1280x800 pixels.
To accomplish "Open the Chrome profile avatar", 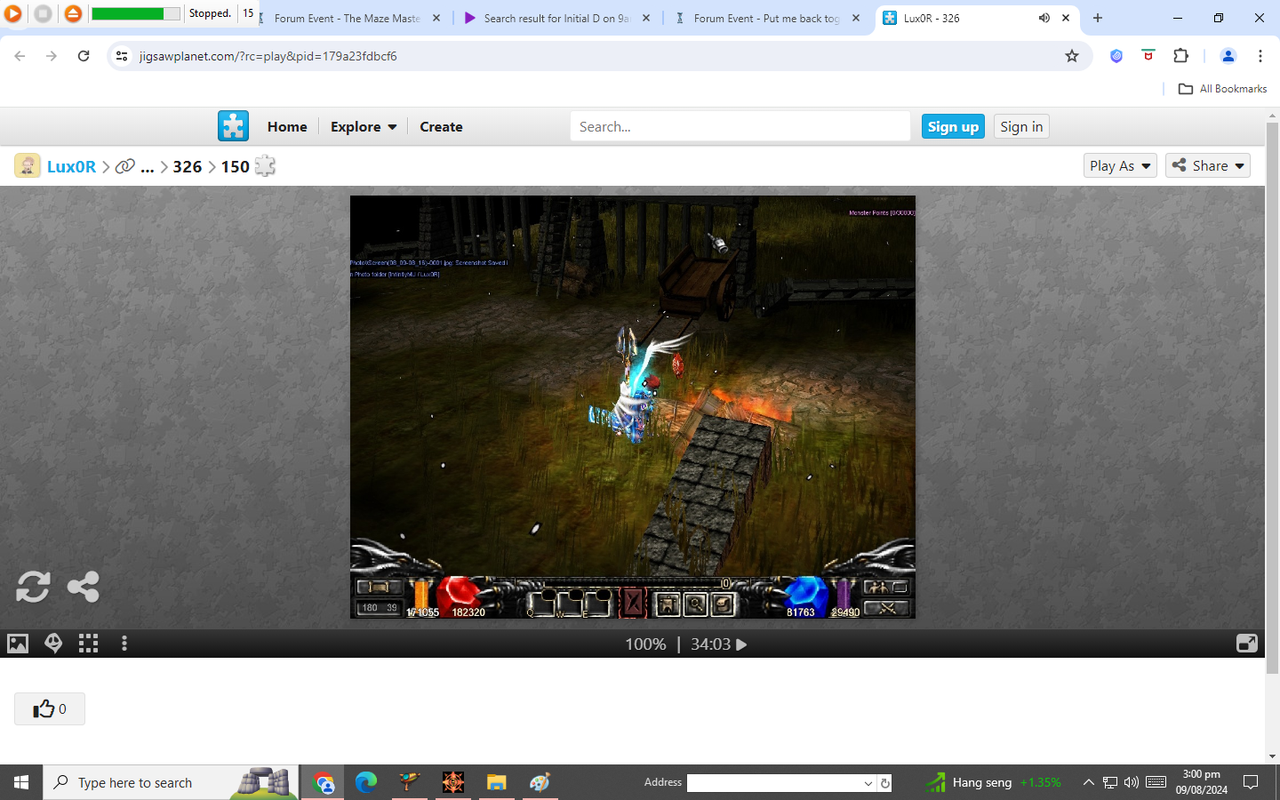I will coord(1229,56).
